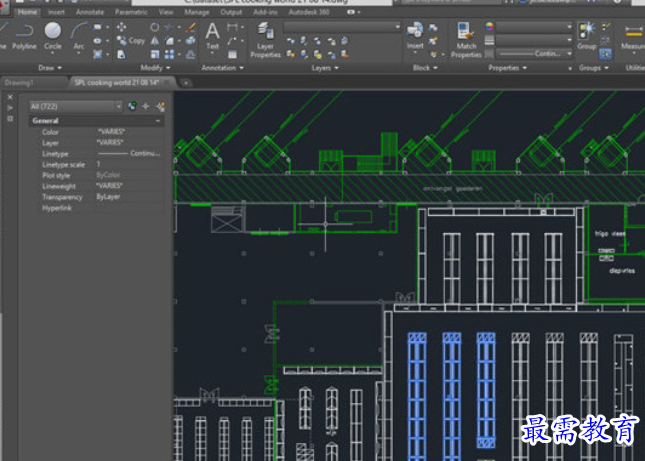Expand the Groups panel dropdown
Image resolution: width=645 pixels, height=461 pixels.
pyautogui.click(x=594, y=68)
